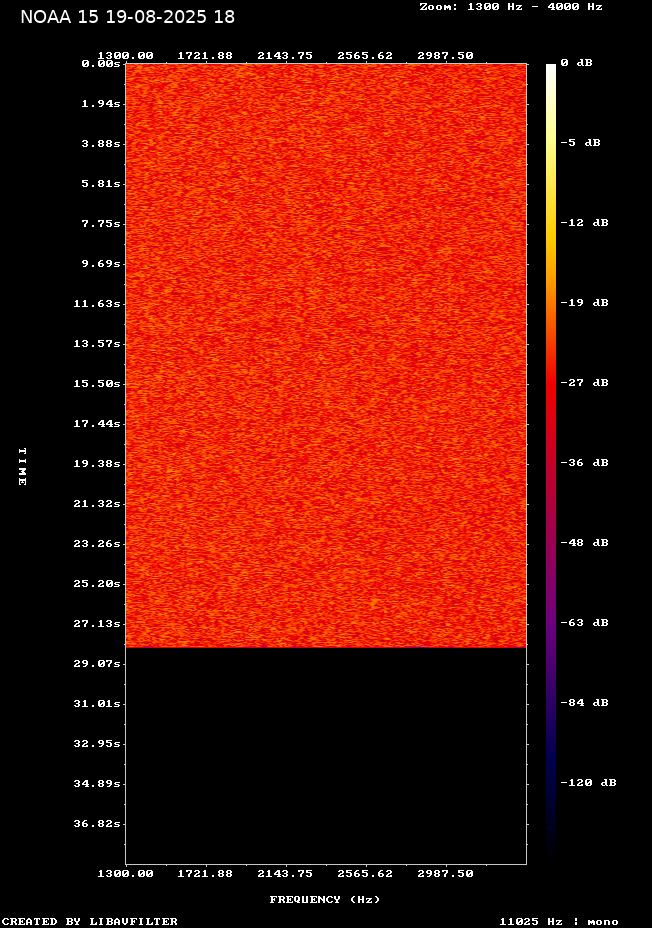652x928 pixels.
Task: Select the '-36 dB' scale label
Action: point(585,462)
